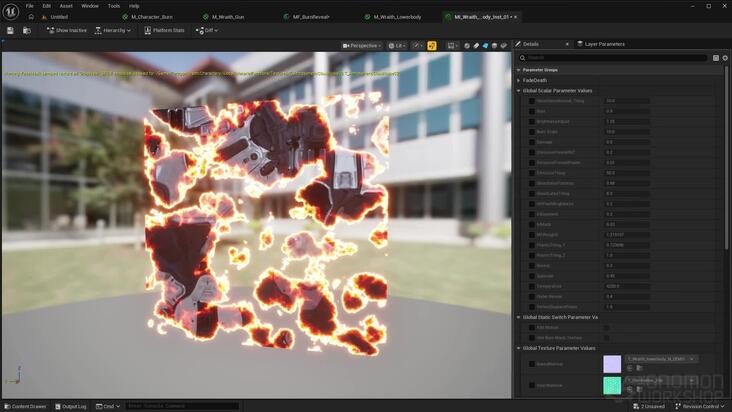This screenshot has width=732, height=412.
Task: Open the T_Wraith_lowerbody texture asset dropdown
Action: [x=661, y=359]
